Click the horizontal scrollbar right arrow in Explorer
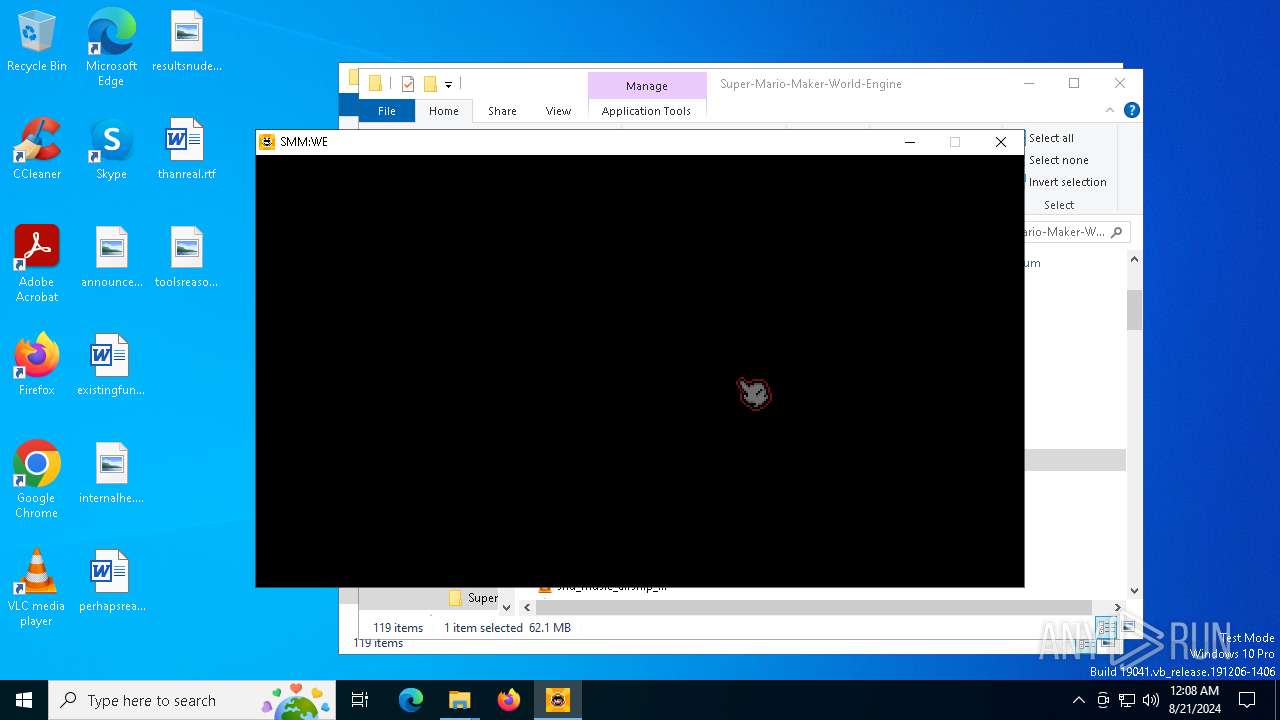Screen dimensions: 1280x720 pyautogui.click(x=1117, y=607)
